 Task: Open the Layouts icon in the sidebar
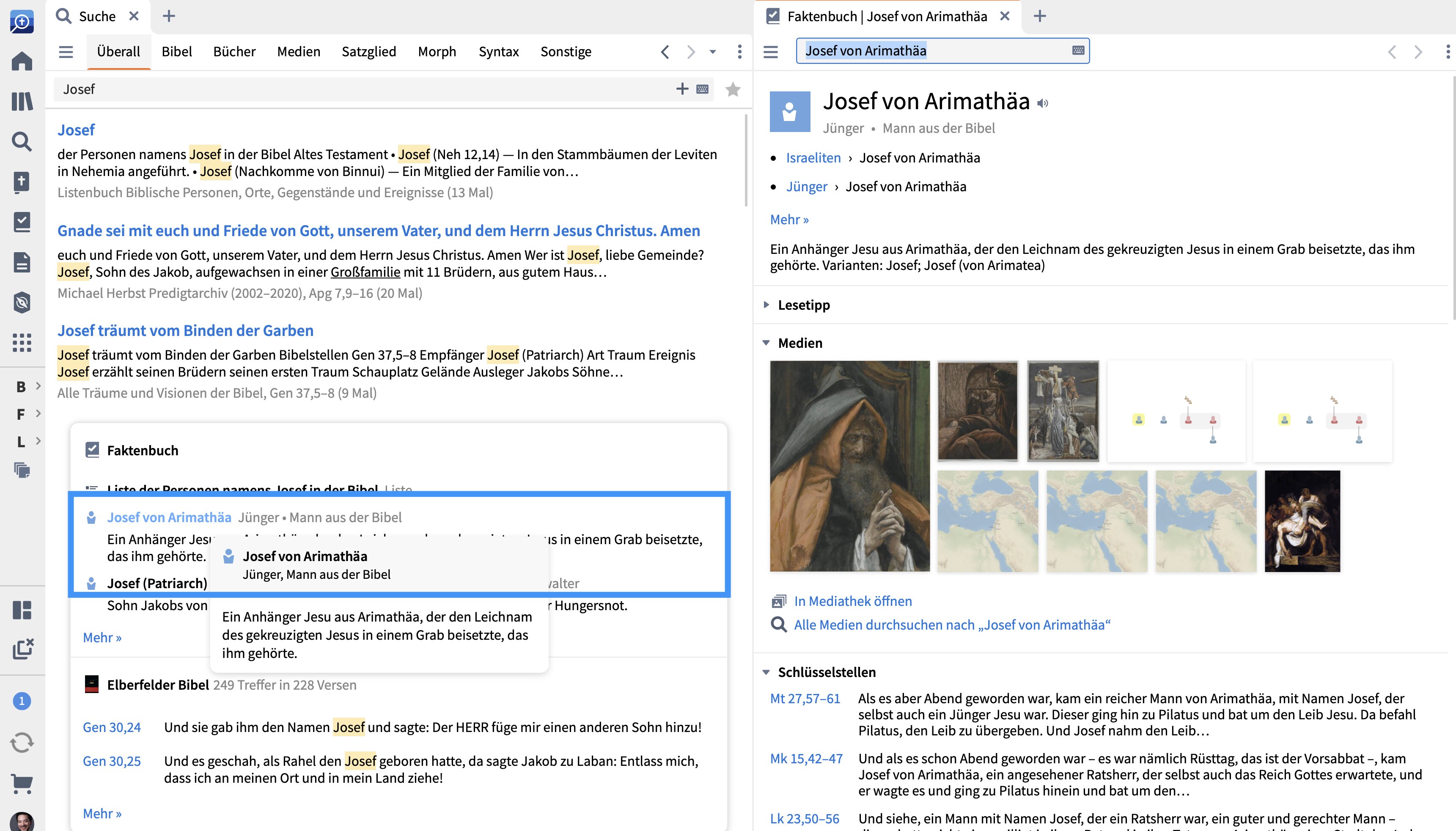(x=22, y=610)
